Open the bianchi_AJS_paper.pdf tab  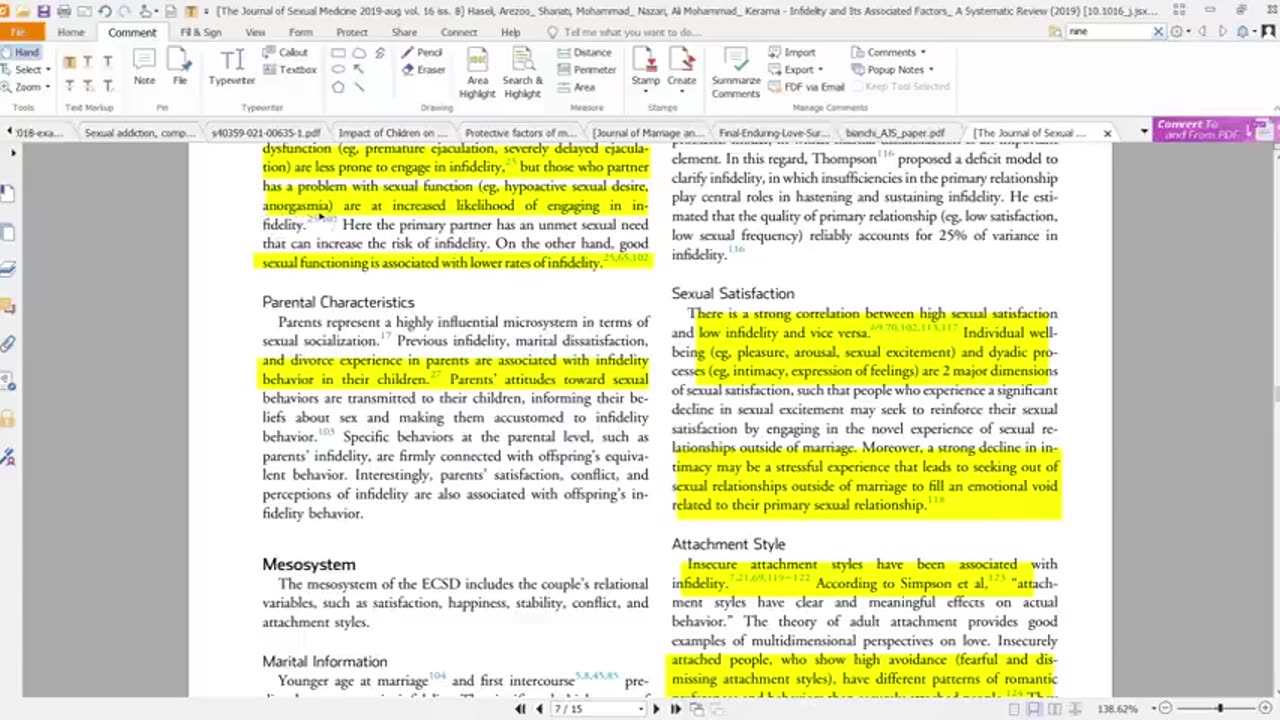click(x=895, y=132)
